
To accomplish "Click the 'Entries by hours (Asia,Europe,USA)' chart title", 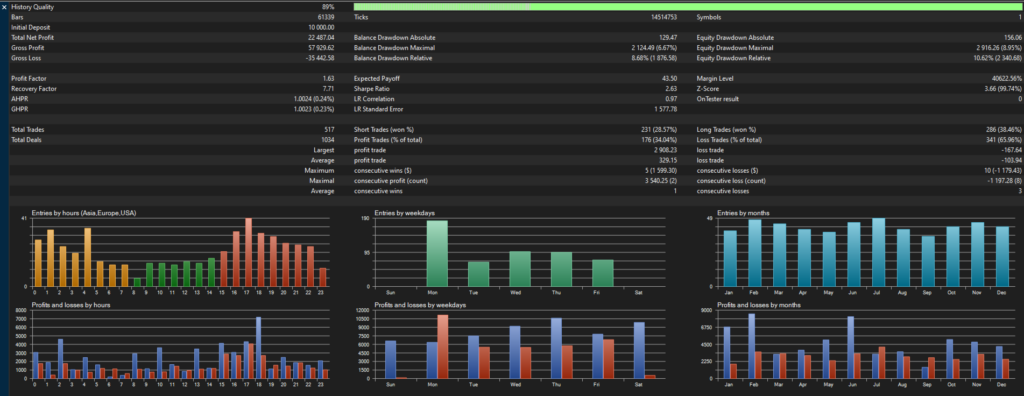I will point(84,213).
